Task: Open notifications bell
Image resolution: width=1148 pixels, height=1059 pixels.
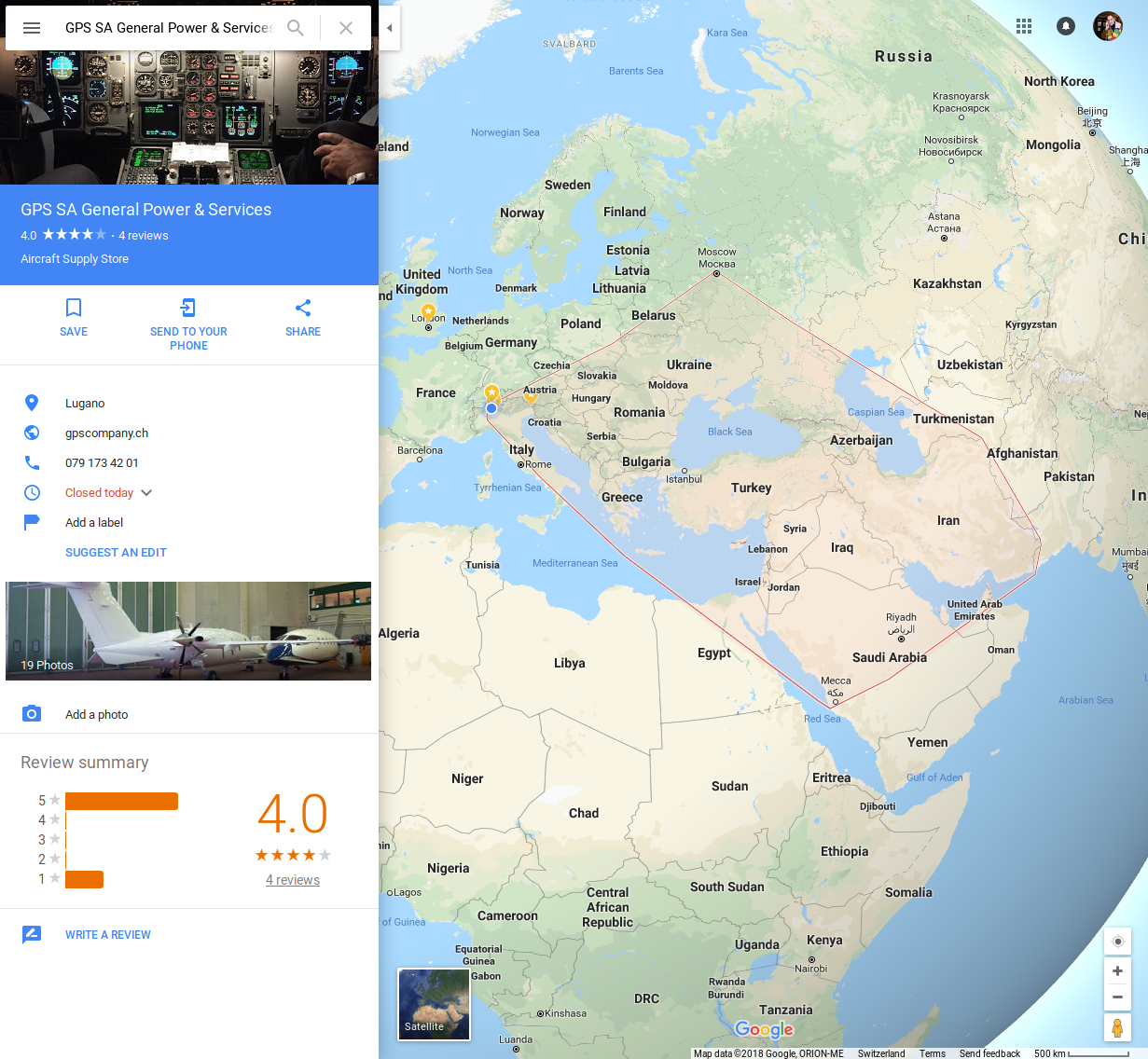Action: click(1066, 26)
